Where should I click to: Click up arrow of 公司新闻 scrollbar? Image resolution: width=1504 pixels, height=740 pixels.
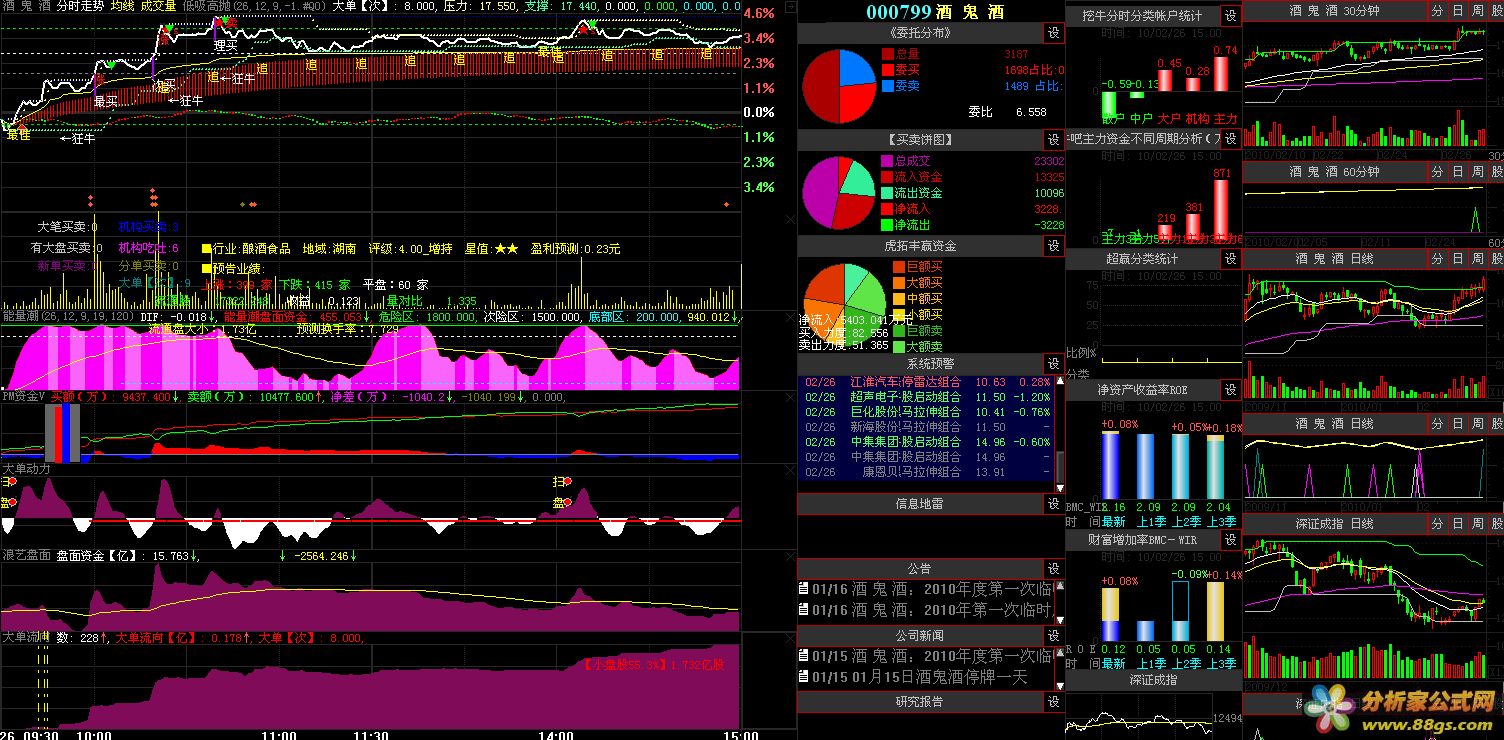[x=1059, y=653]
